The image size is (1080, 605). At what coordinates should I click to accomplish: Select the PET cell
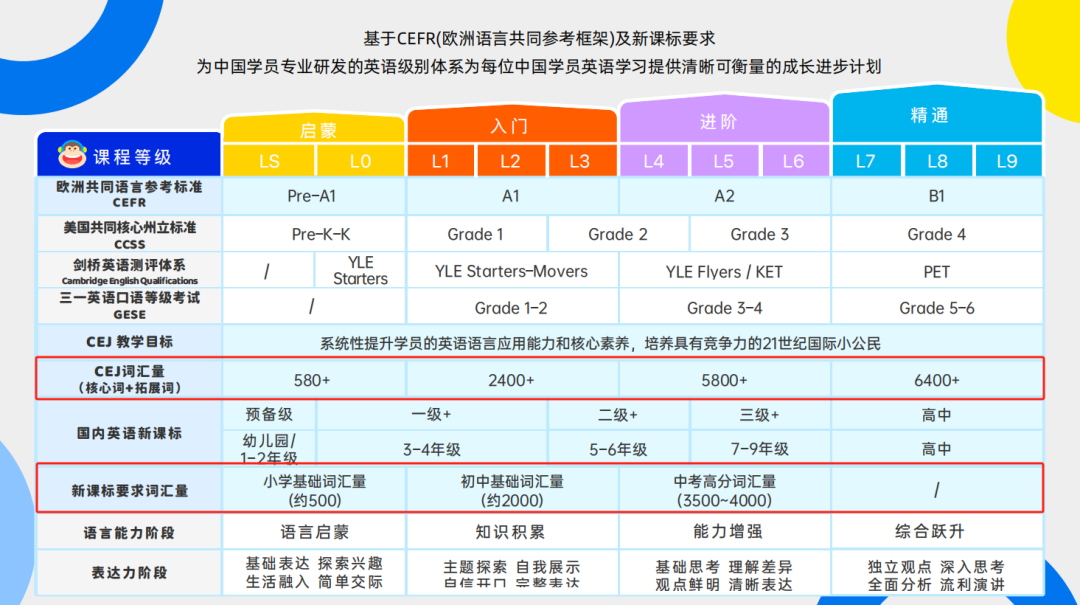(937, 271)
